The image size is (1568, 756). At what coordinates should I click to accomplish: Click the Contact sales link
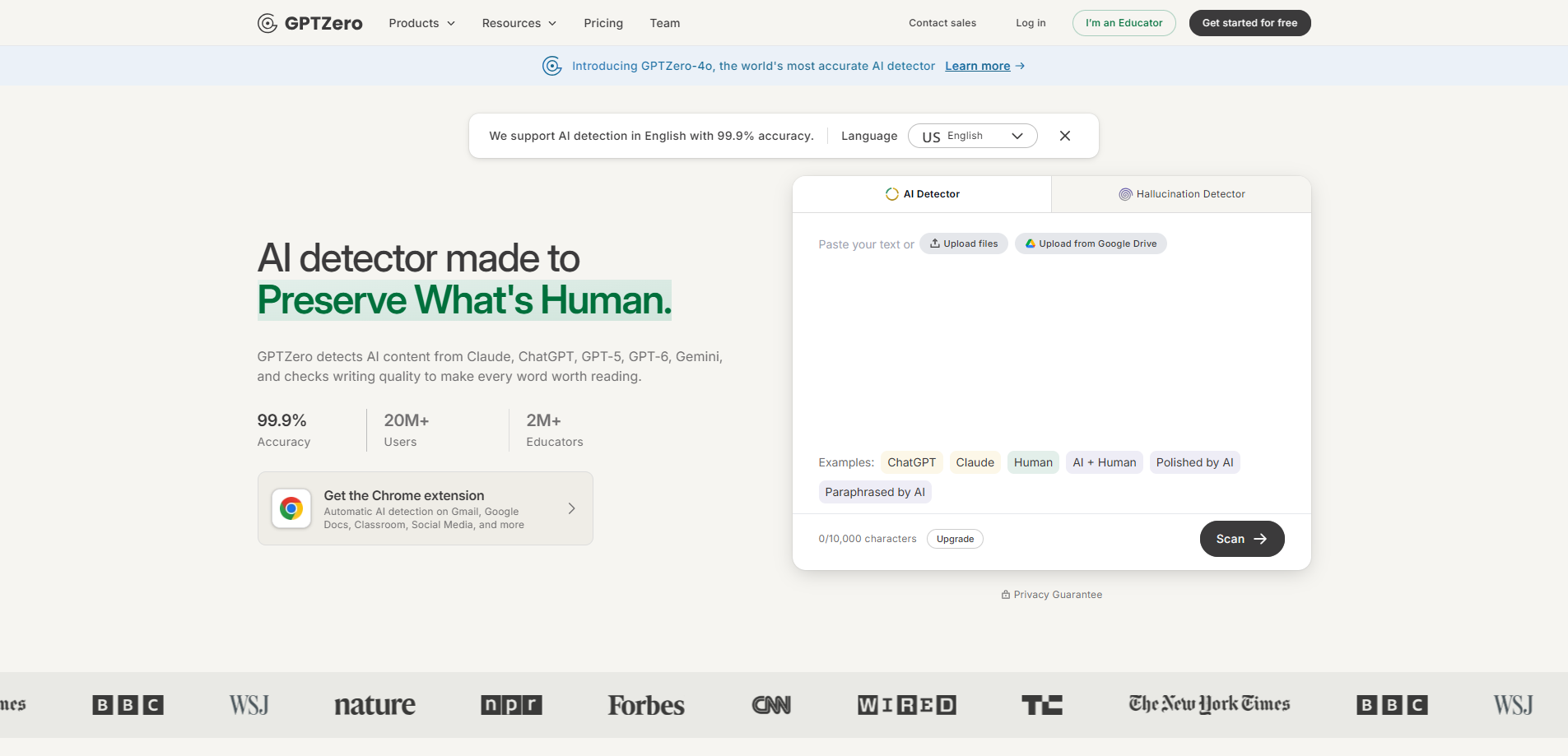pos(942,23)
